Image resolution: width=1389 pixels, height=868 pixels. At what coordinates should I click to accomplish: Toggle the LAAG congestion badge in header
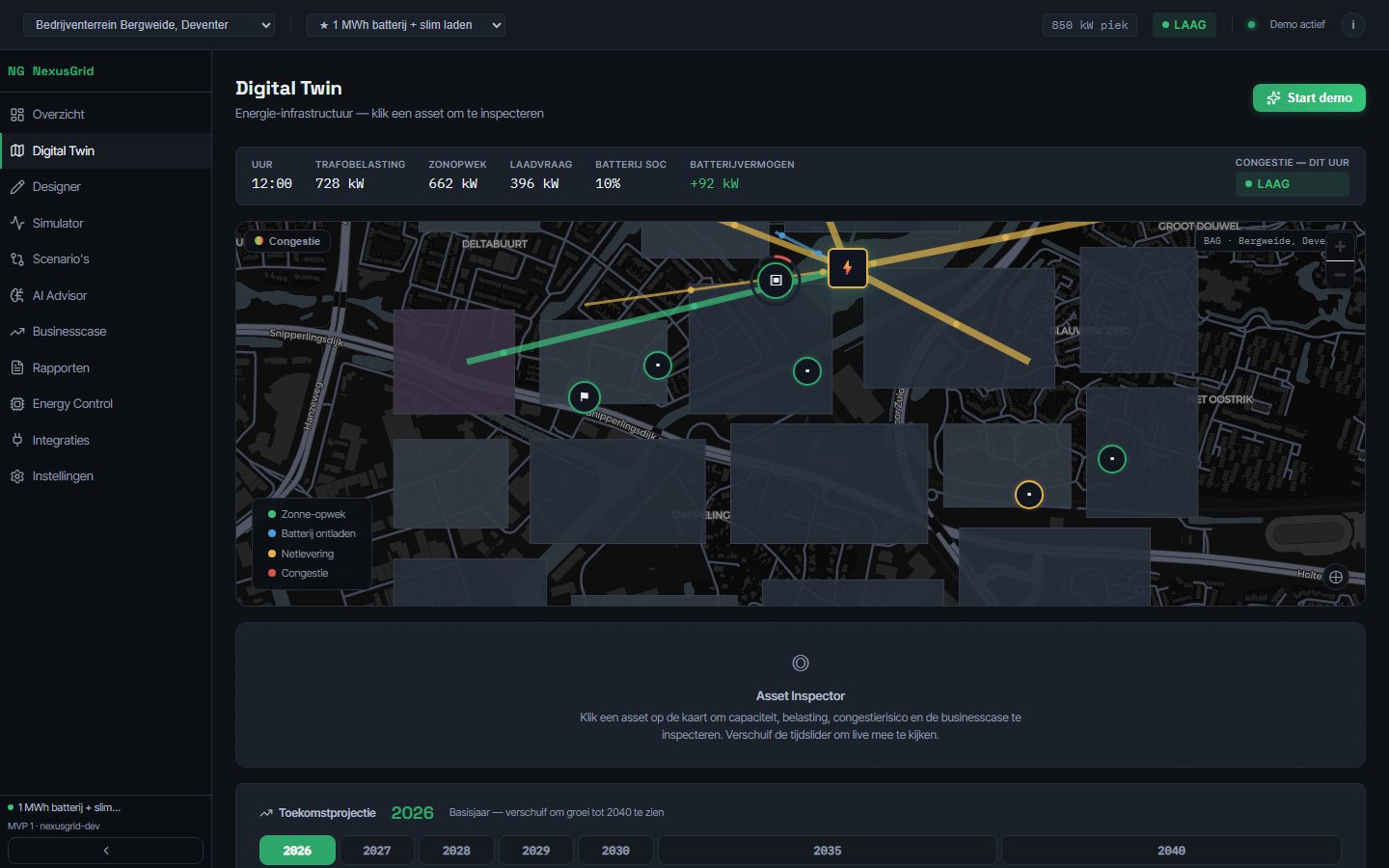1185,25
